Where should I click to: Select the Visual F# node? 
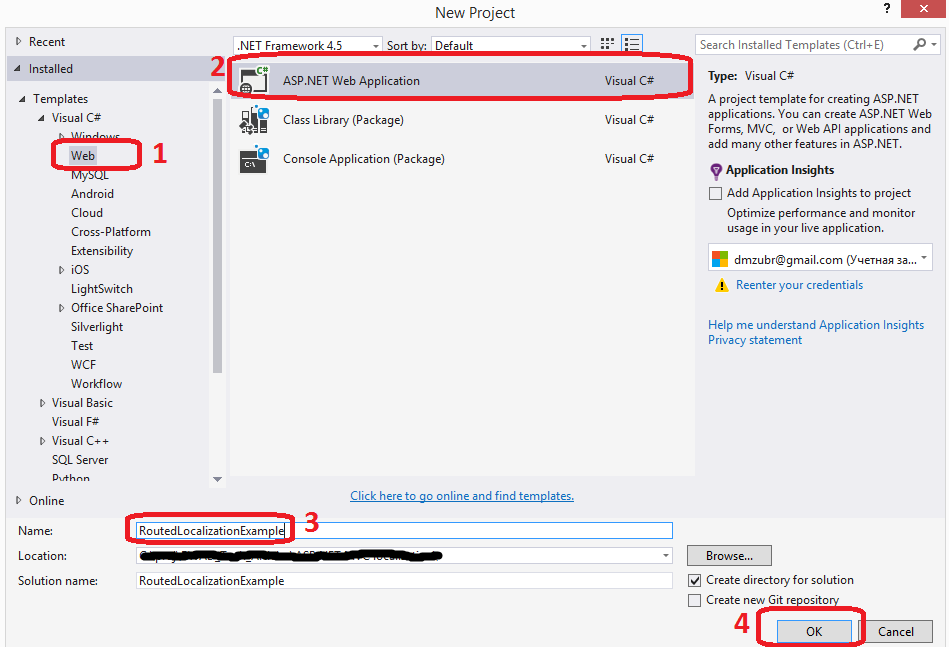[x=75, y=422]
